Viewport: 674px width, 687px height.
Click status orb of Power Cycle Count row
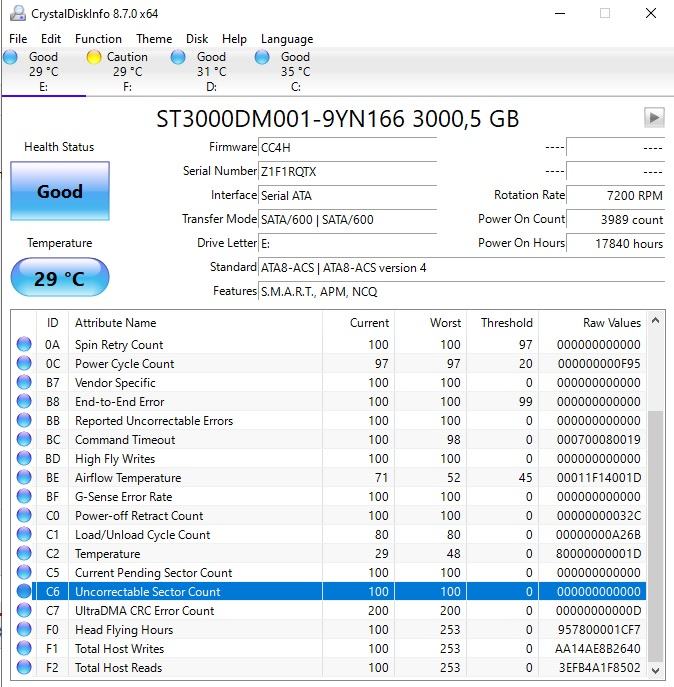tap(24, 363)
